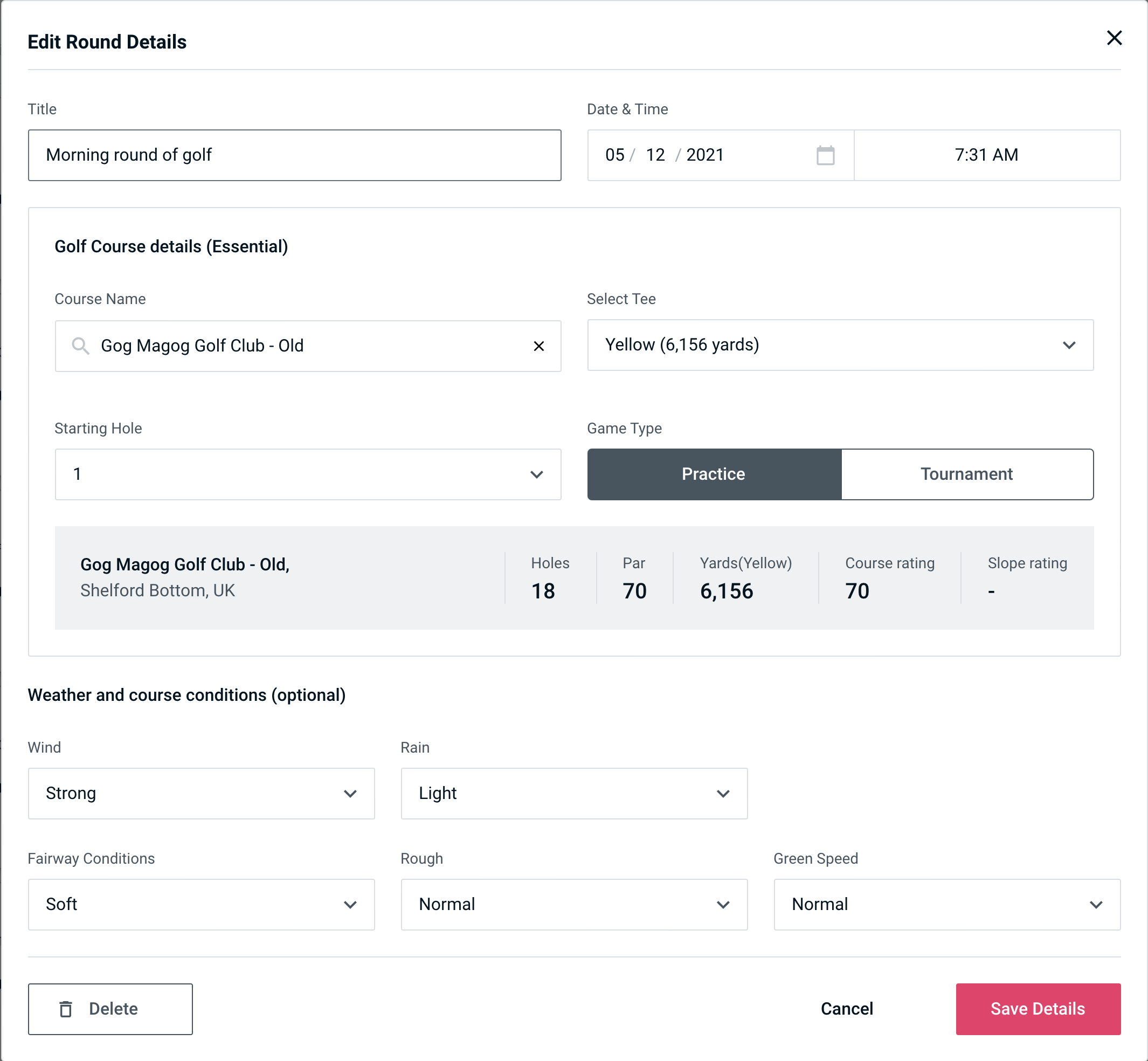Click the Wind strong dropdown option
This screenshot has height=1061, width=1148.
(x=201, y=793)
